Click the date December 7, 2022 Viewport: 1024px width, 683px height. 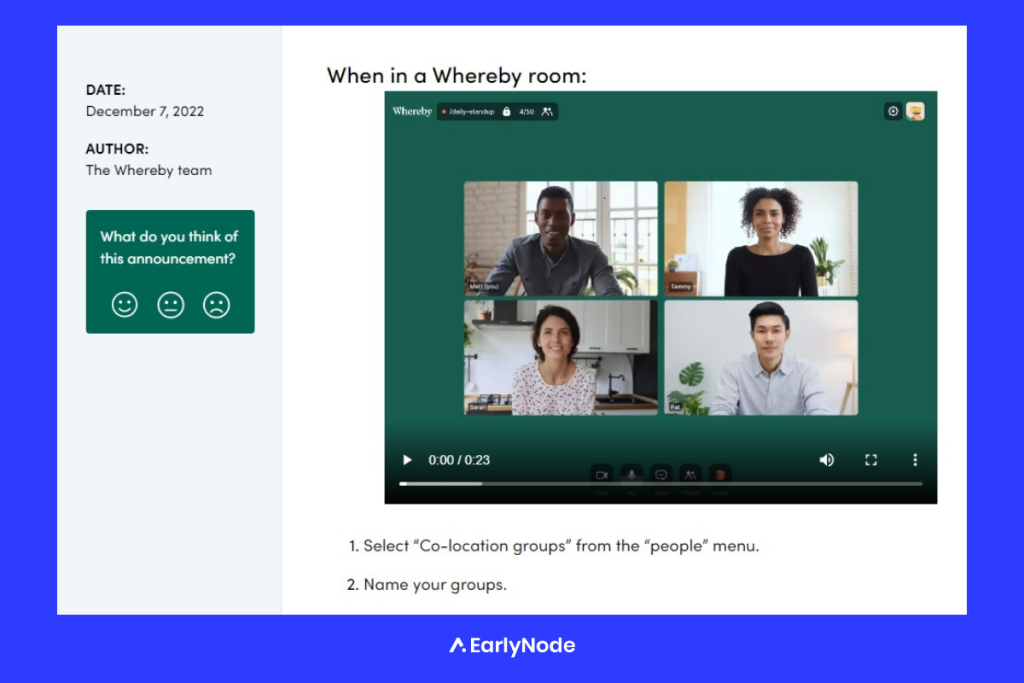(x=145, y=111)
